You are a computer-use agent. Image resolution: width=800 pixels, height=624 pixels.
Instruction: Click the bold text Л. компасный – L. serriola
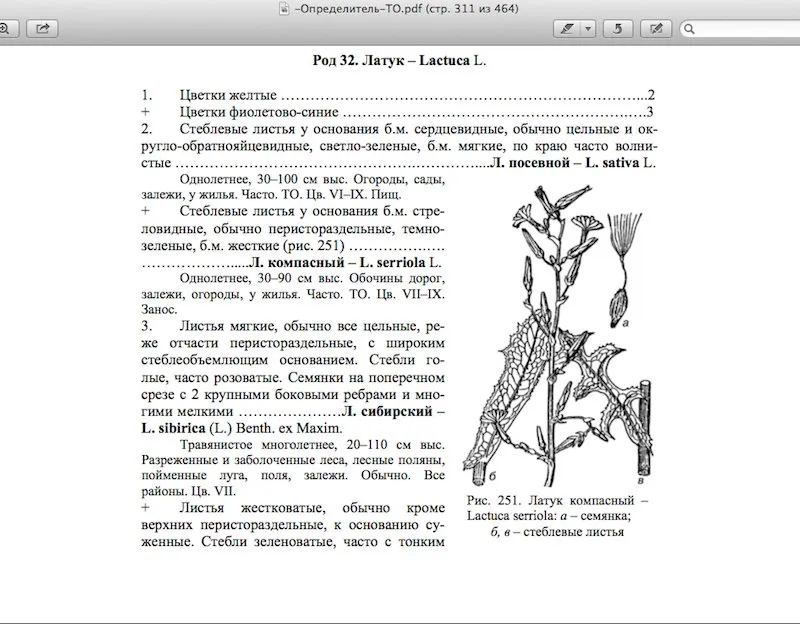pos(337,263)
